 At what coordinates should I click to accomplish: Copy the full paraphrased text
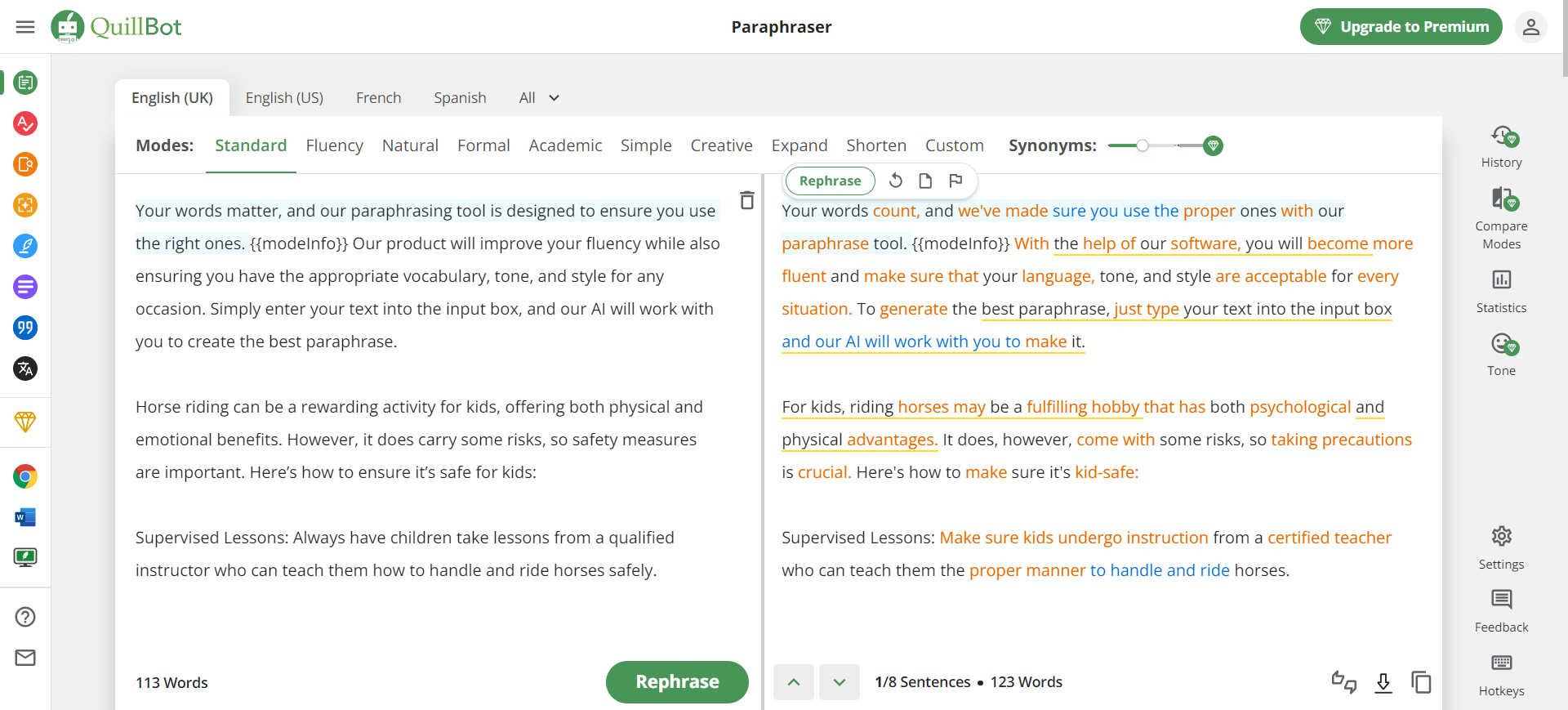(x=1421, y=682)
